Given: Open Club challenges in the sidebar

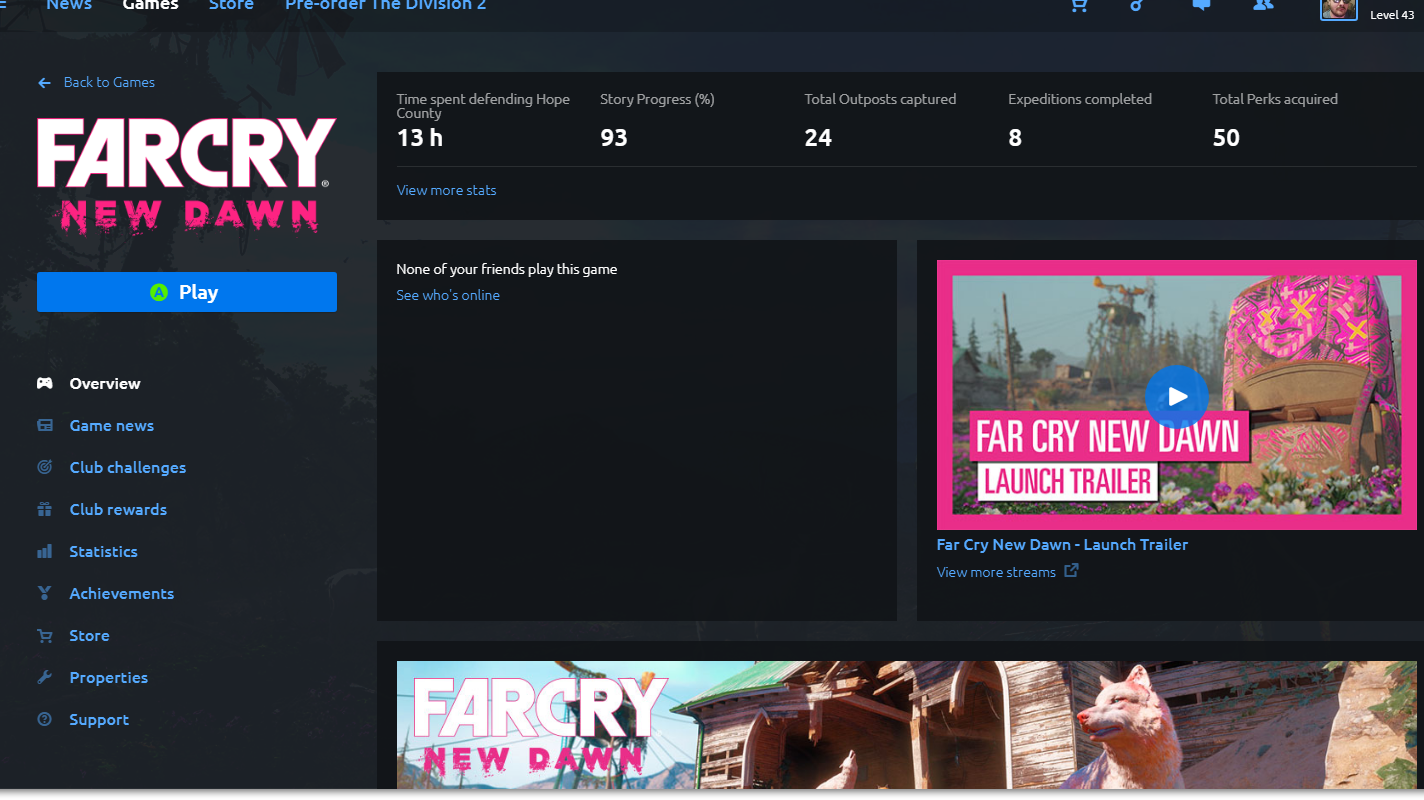Looking at the screenshot, I should click(127, 468).
